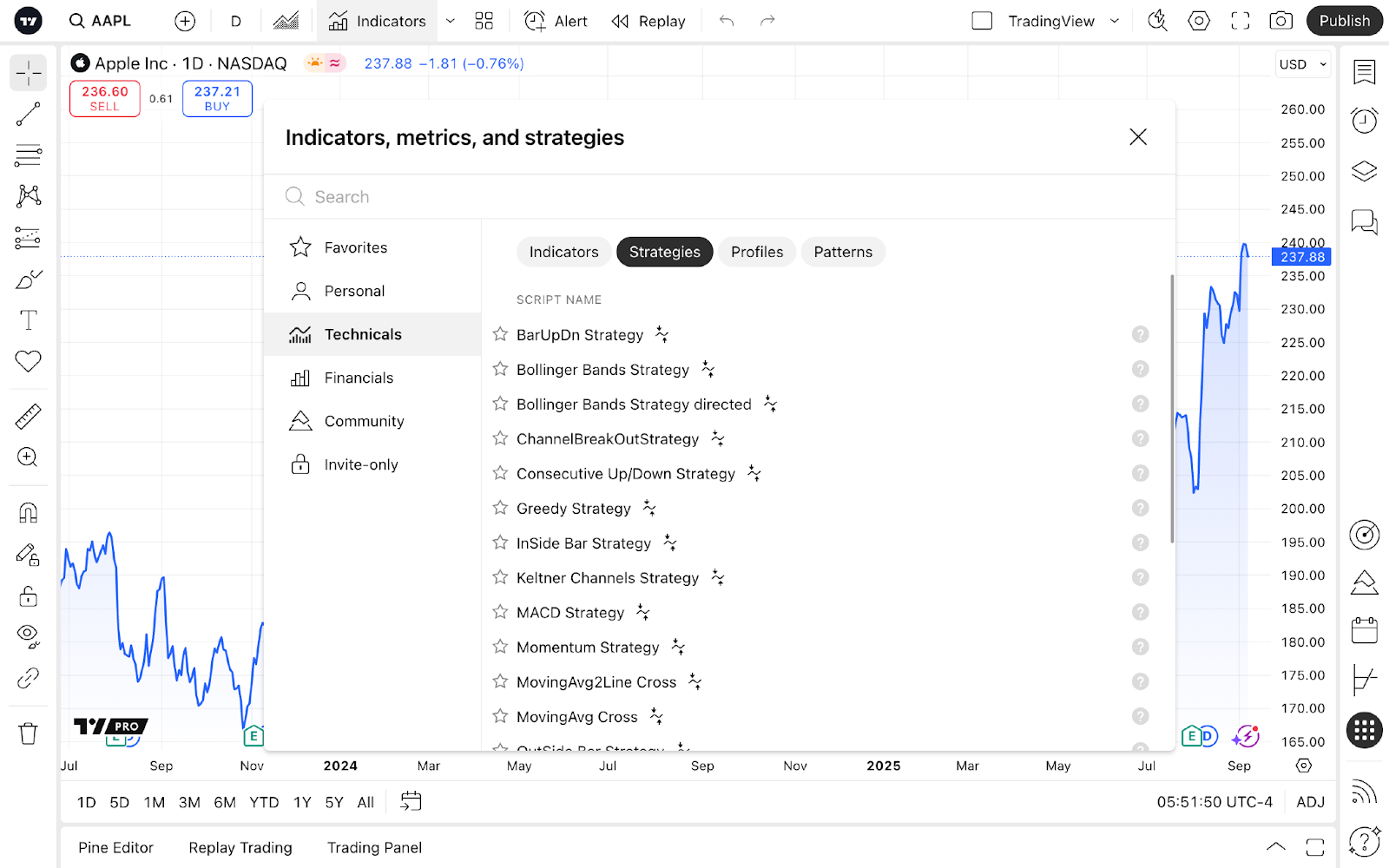Open the USD currency dropdown

coord(1302,64)
